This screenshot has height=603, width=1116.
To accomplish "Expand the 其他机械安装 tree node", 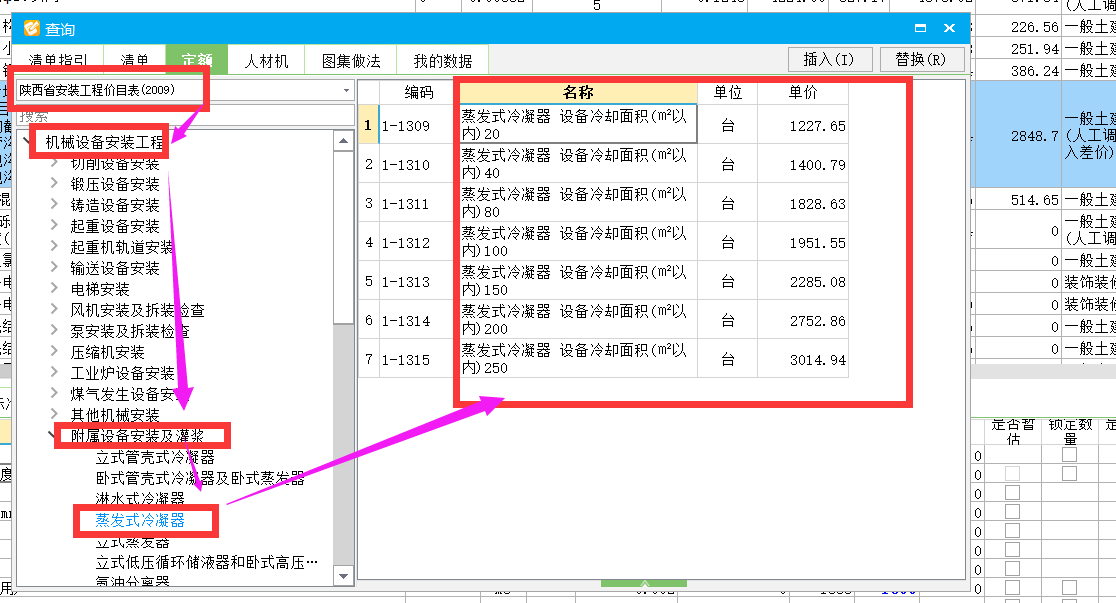I will 54,414.
